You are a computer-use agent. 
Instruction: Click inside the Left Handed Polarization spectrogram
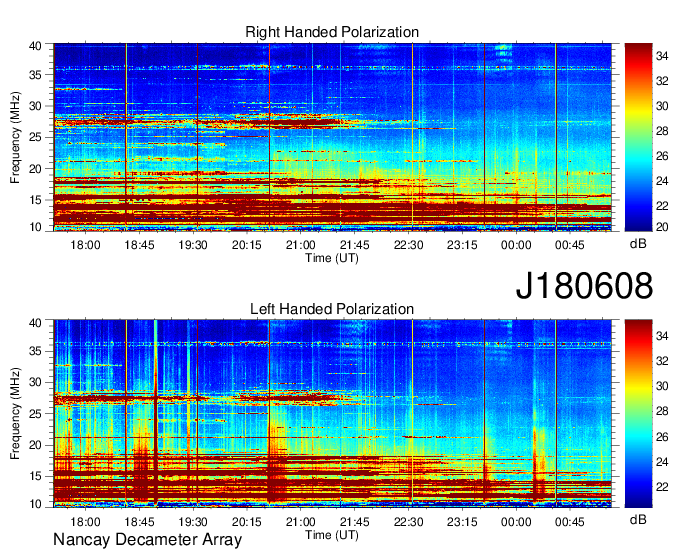(332, 414)
